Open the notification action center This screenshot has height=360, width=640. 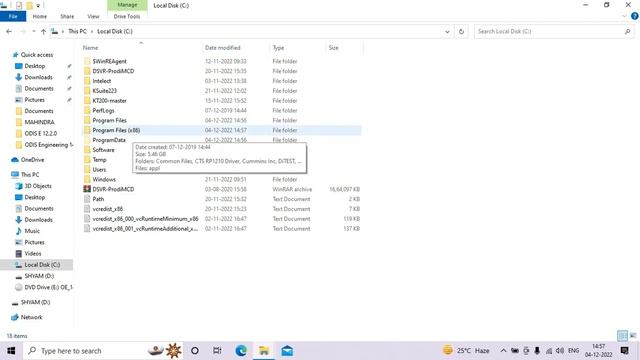tap(624, 351)
